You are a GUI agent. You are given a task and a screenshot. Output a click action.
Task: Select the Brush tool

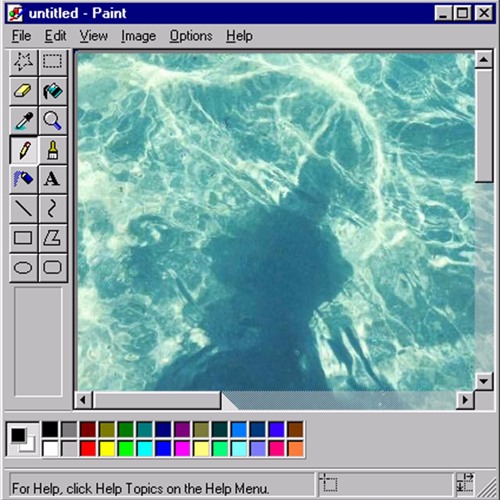53,150
